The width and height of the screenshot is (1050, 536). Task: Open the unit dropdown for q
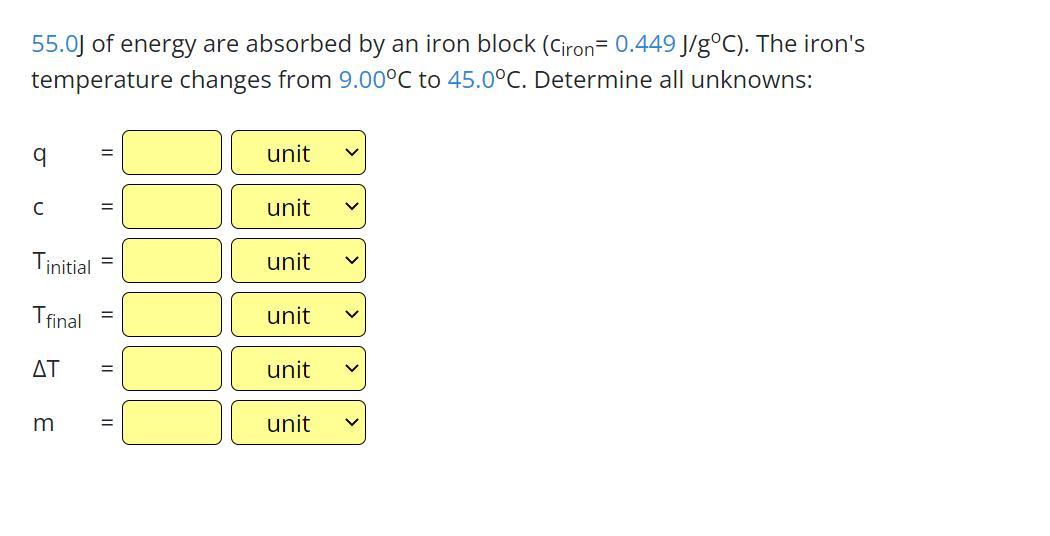298,153
